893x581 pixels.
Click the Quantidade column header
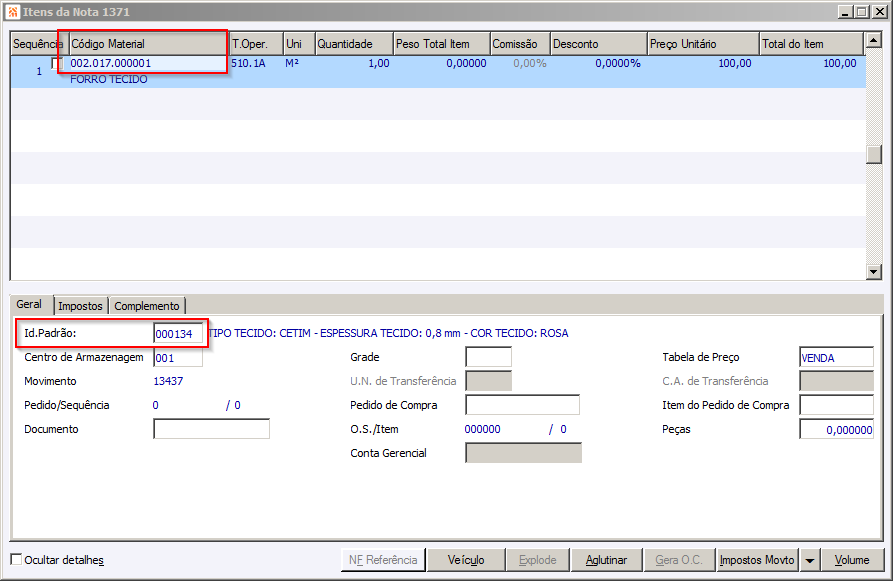[354, 44]
